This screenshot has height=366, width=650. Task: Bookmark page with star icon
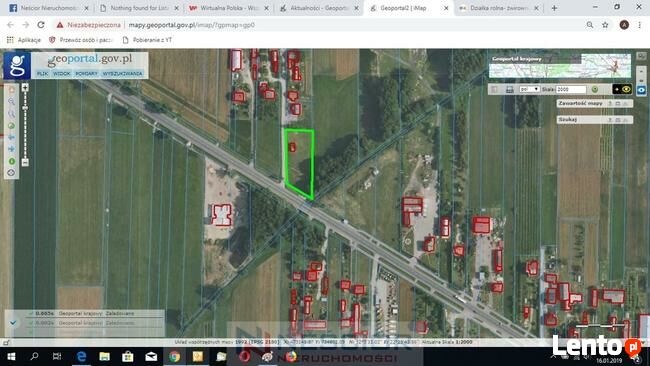click(605, 25)
